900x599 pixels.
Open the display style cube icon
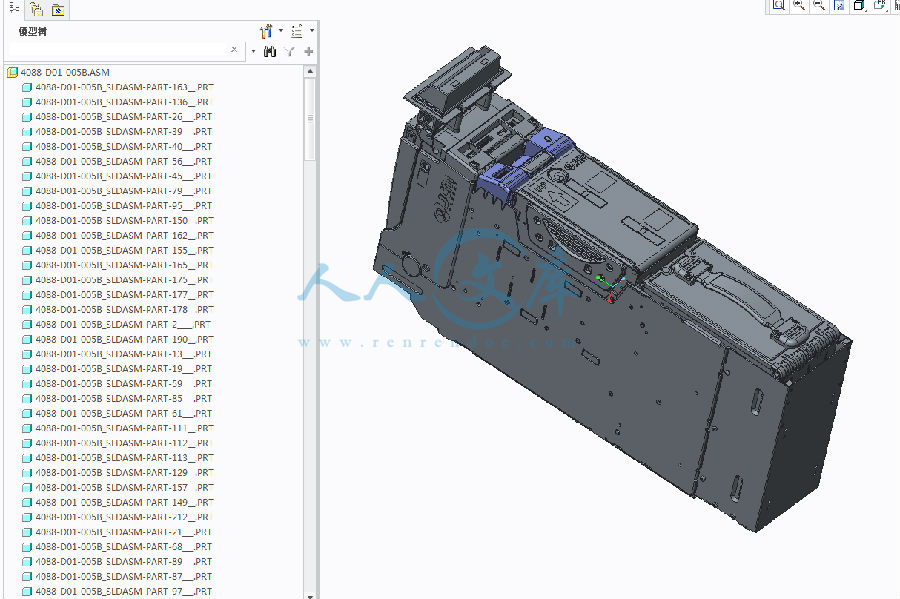859,5
